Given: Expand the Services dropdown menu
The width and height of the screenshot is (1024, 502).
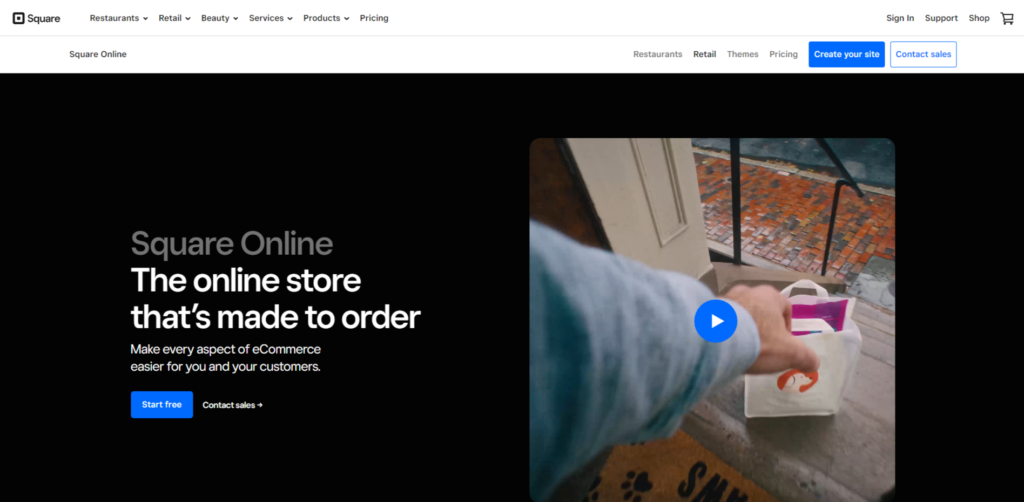Looking at the screenshot, I should coord(270,18).
